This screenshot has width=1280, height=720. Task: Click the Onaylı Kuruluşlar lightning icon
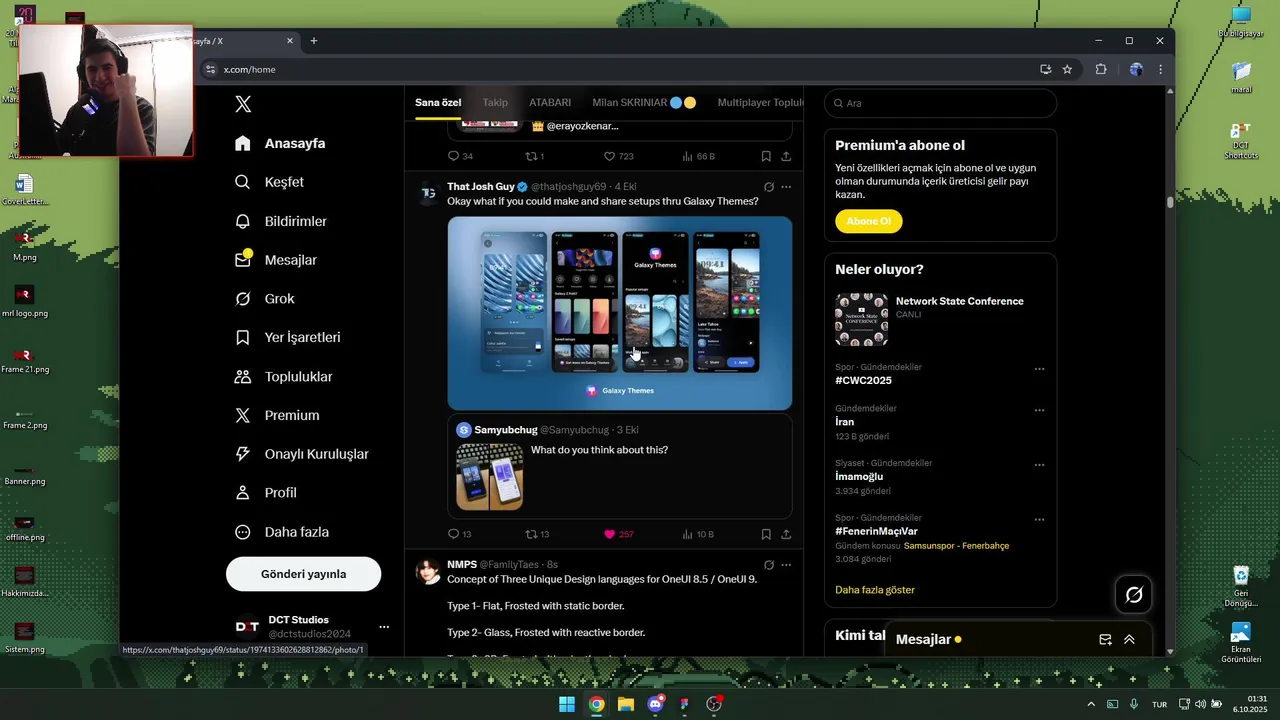pyautogui.click(x=243, y=454)
